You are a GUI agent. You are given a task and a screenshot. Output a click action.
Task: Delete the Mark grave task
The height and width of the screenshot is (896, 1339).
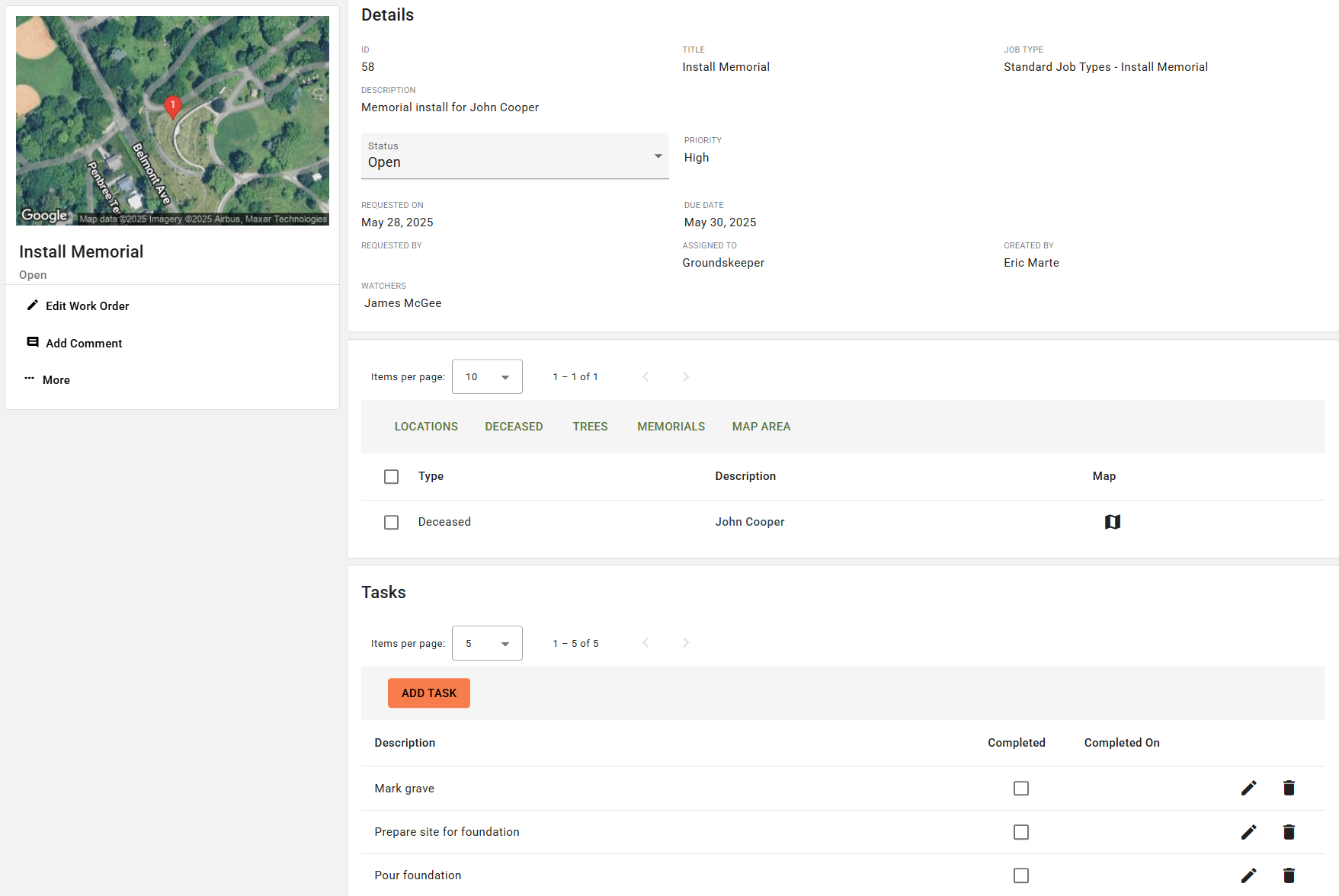(x=1289, y=788)
